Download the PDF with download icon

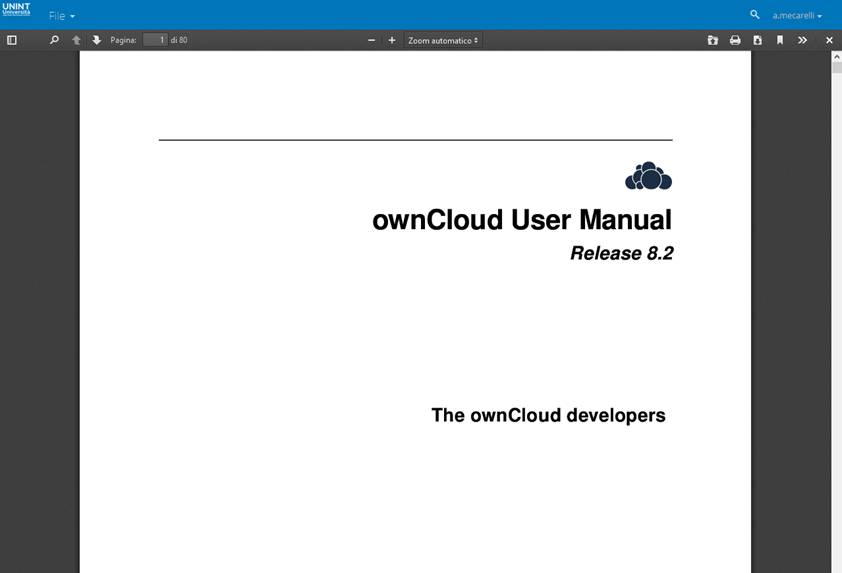(x=758, y=40)
